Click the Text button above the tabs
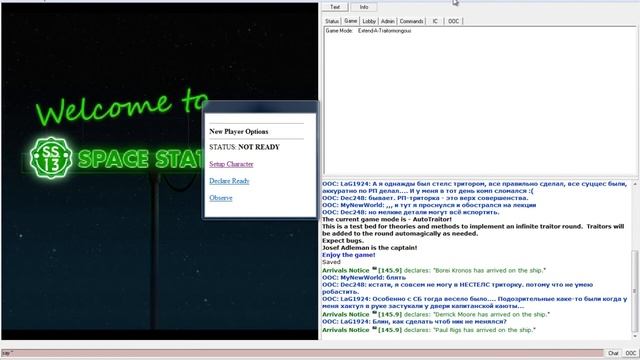640x360 pixels. tap(335, 7)
